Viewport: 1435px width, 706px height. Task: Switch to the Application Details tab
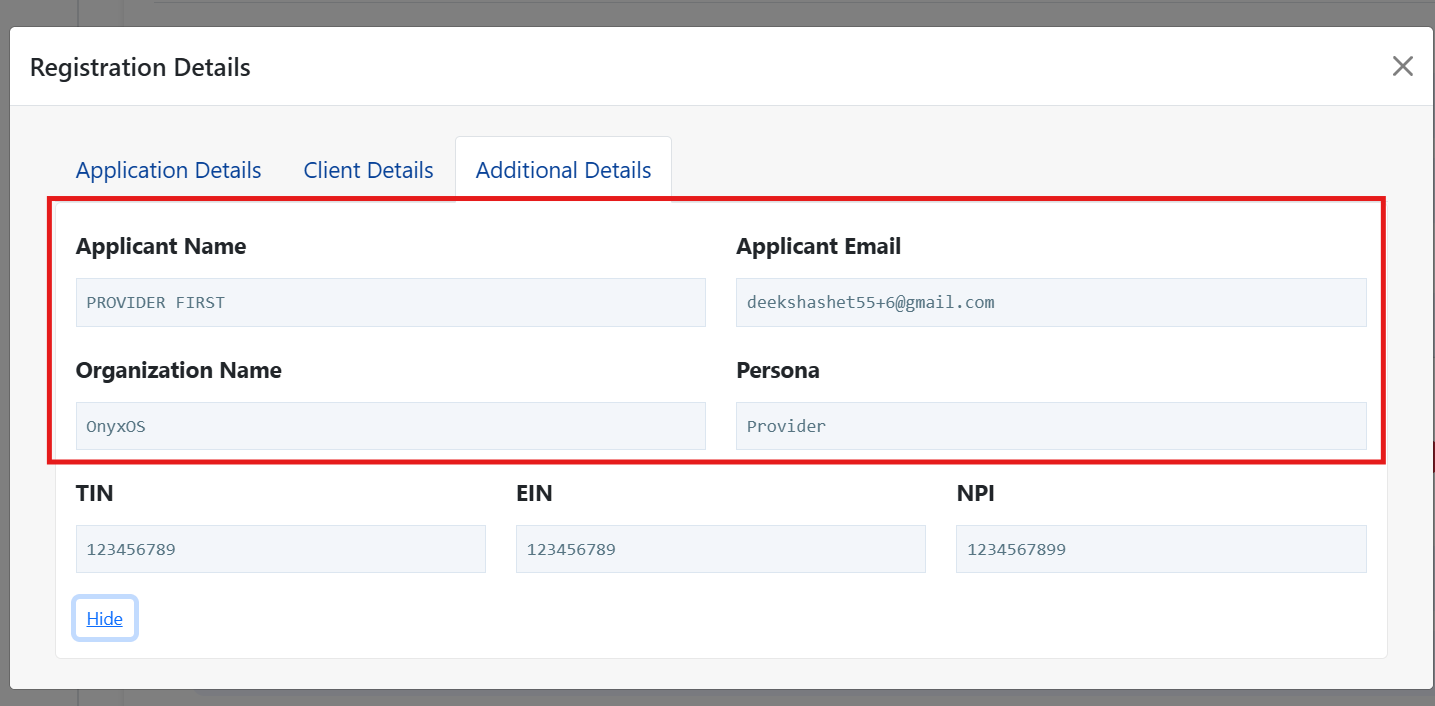[169, 170]
